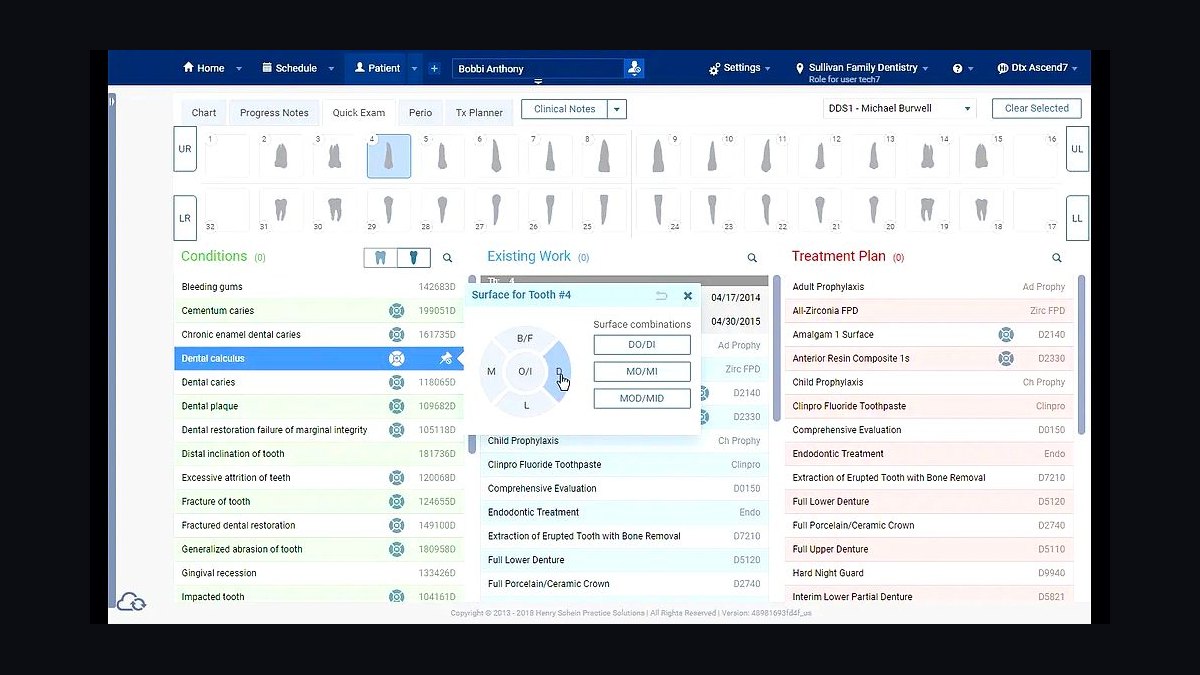Click the tooth icon on Impacted tooth row
This screenshot has height=675, width=1200.
click(397, 597)
